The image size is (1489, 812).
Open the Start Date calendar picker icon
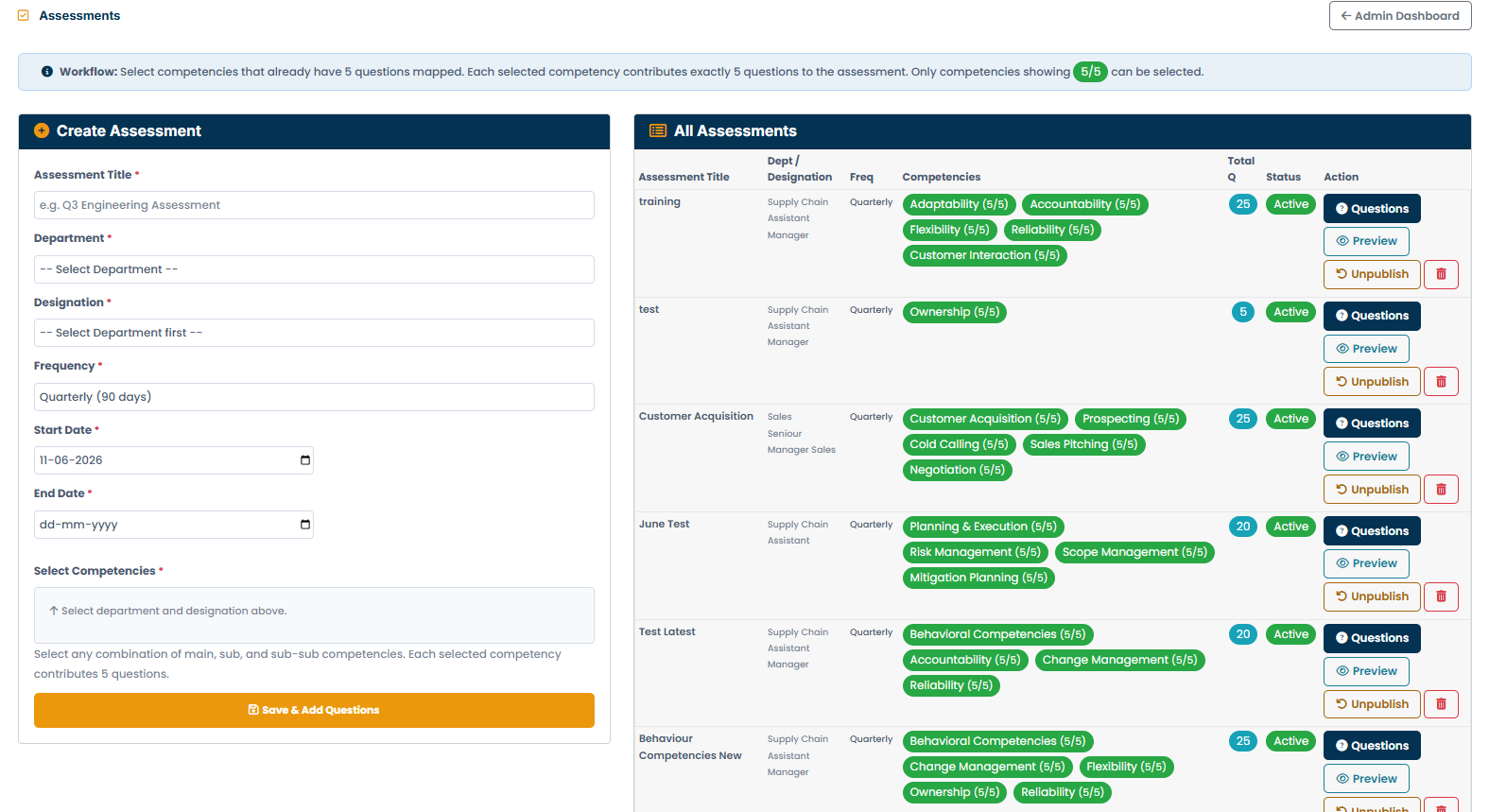[x=305, y=460]
